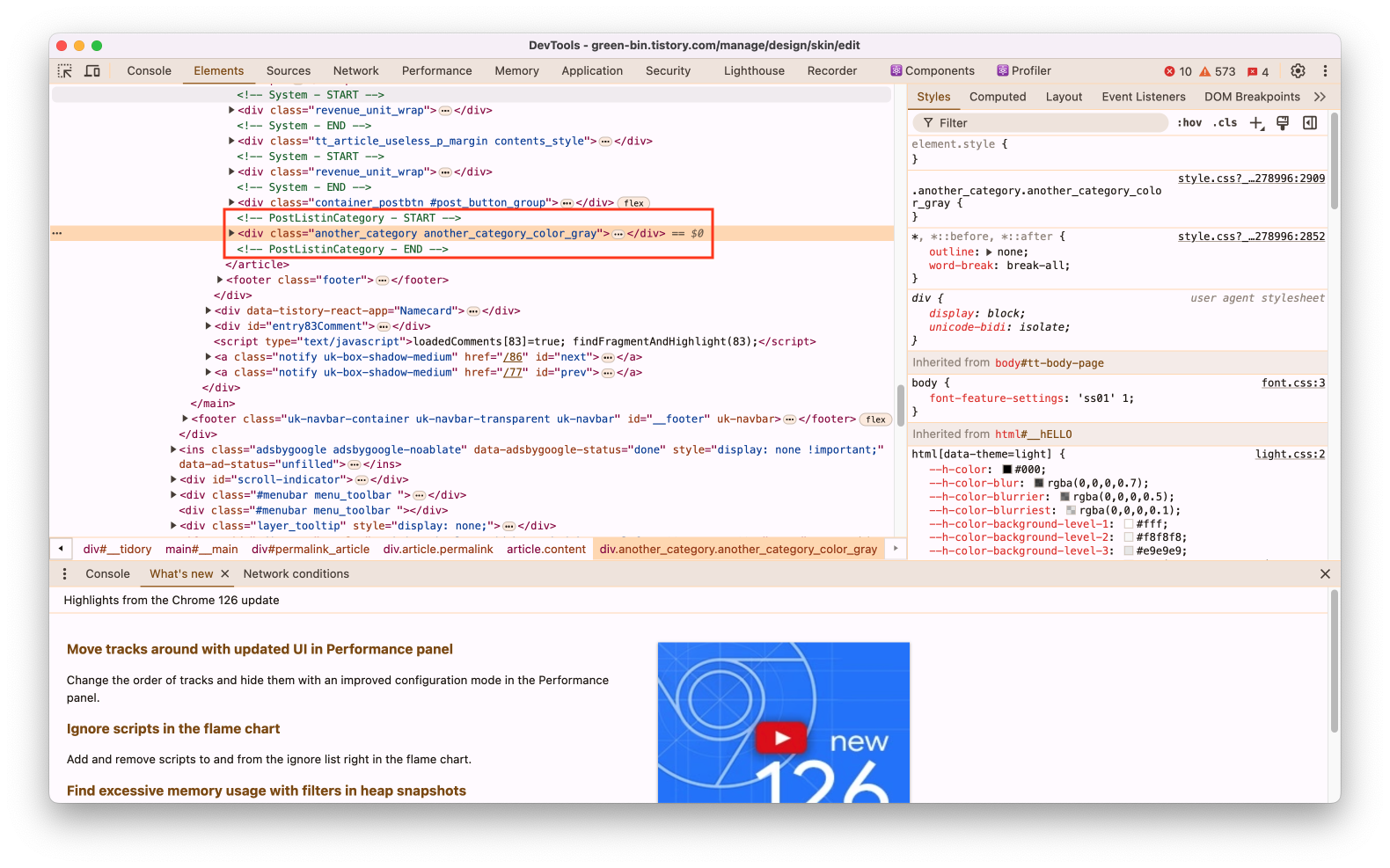Open font.css:3 source link
Image resolution: width=1390 pixels, height=868 pixels.
click(x=1293, y=383)
